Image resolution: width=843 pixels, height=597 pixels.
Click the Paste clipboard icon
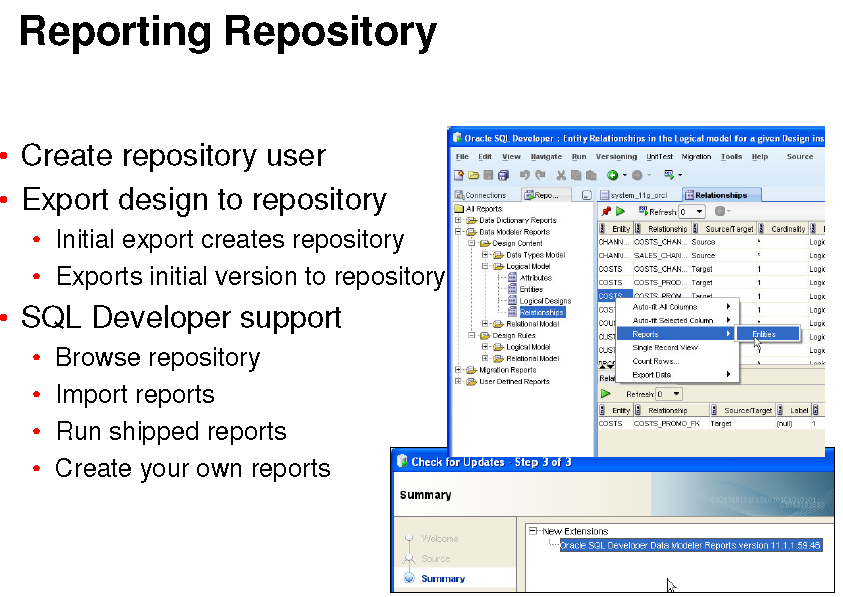pos(591,175)
